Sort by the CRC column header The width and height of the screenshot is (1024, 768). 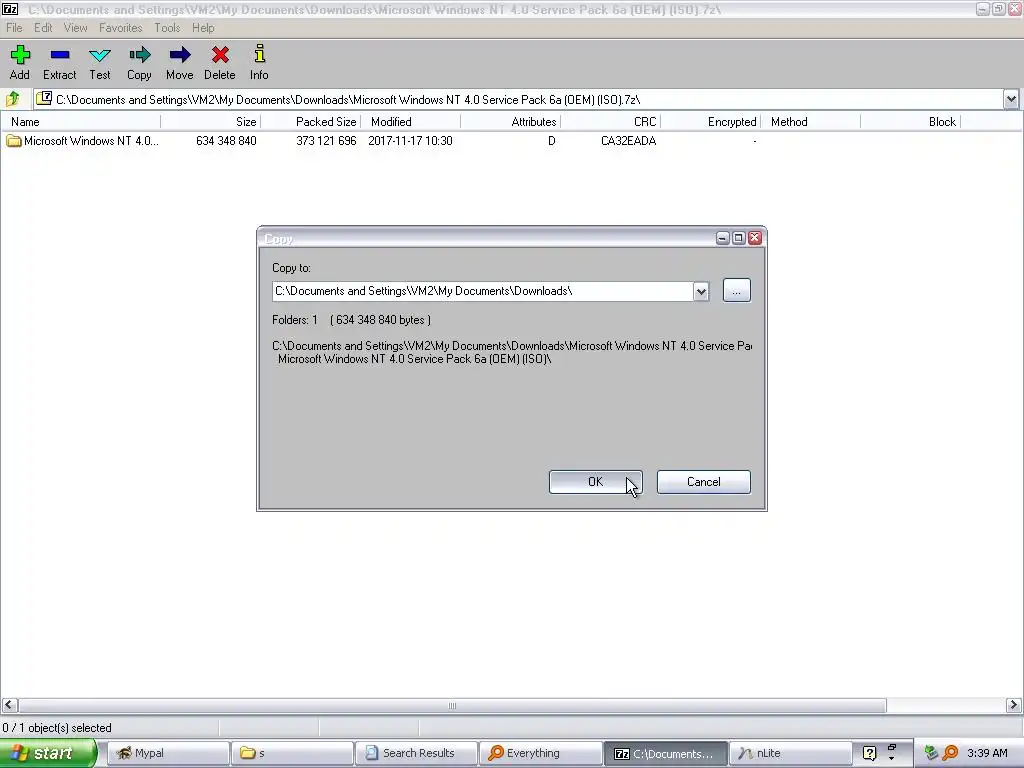611,121
